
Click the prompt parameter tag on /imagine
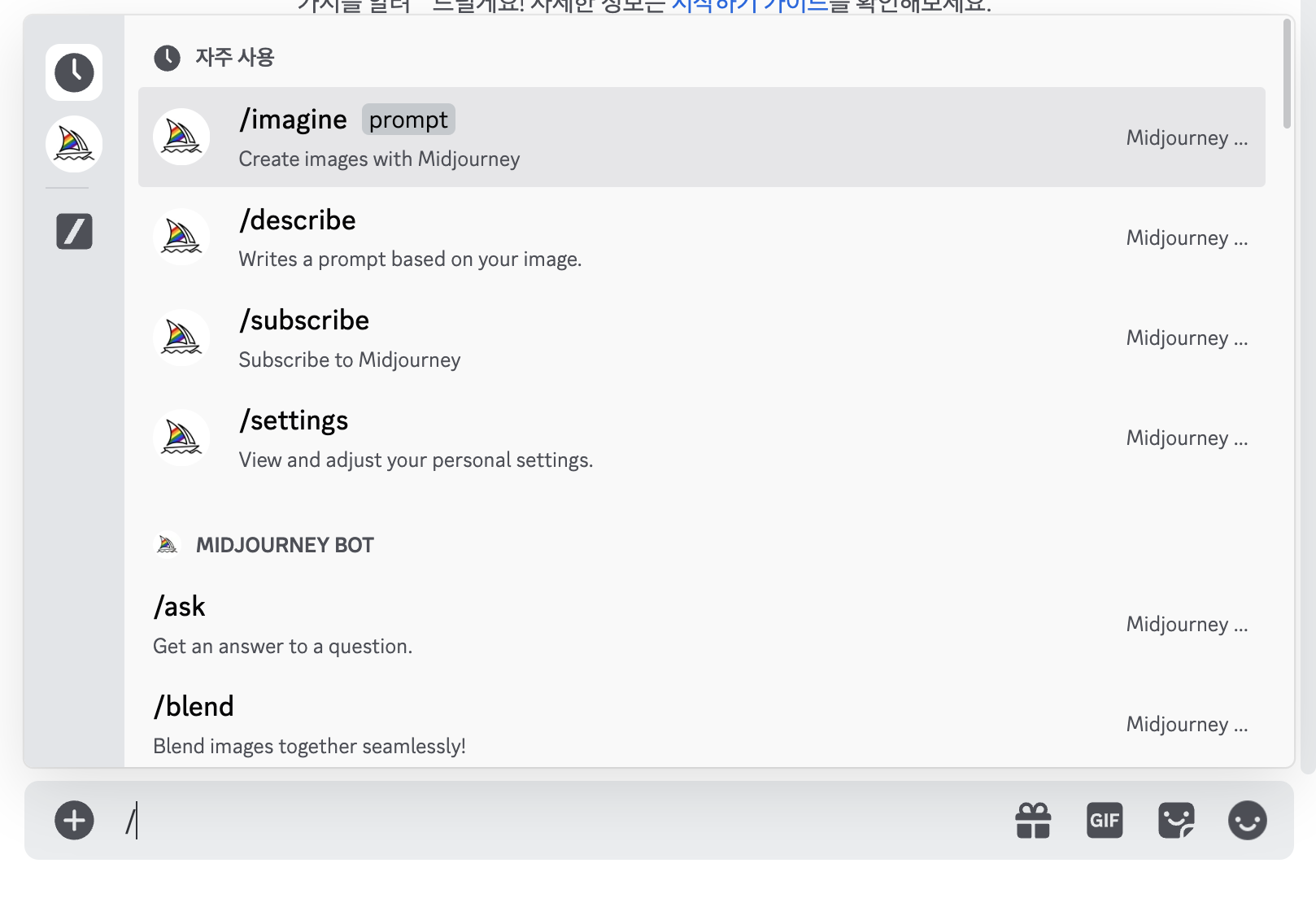pos(408,120)
